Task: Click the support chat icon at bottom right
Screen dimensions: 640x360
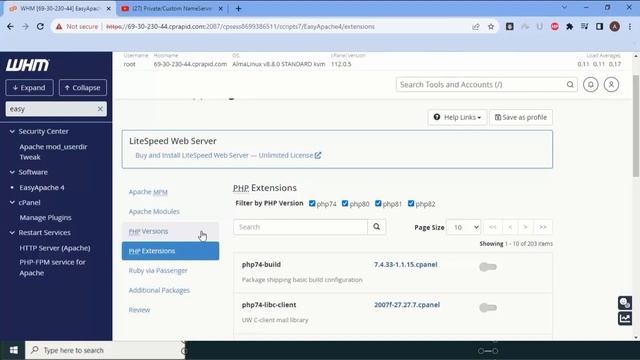Action: (625, 303)
